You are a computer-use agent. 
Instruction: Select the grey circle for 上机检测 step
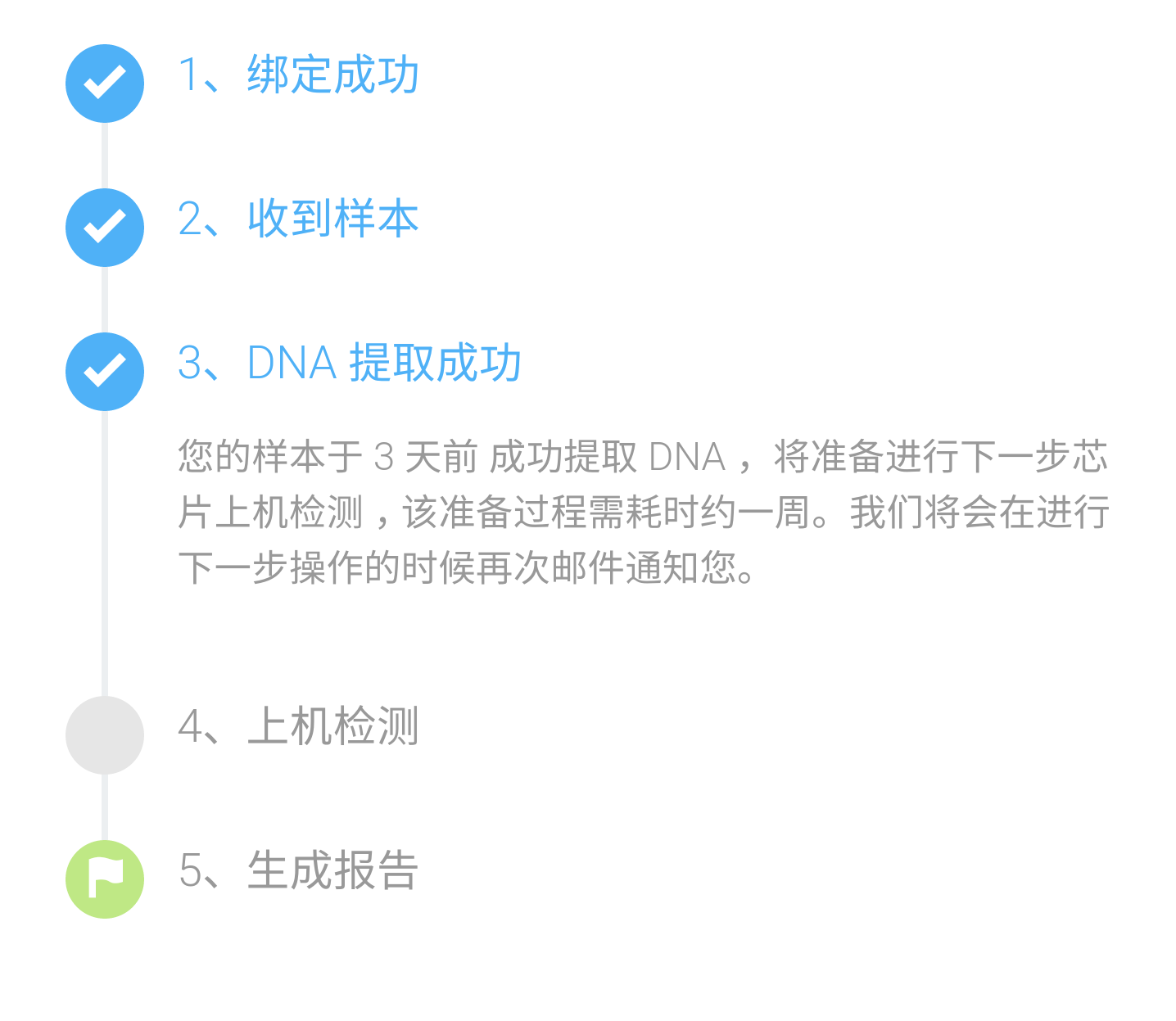click(x=105, y=734)
